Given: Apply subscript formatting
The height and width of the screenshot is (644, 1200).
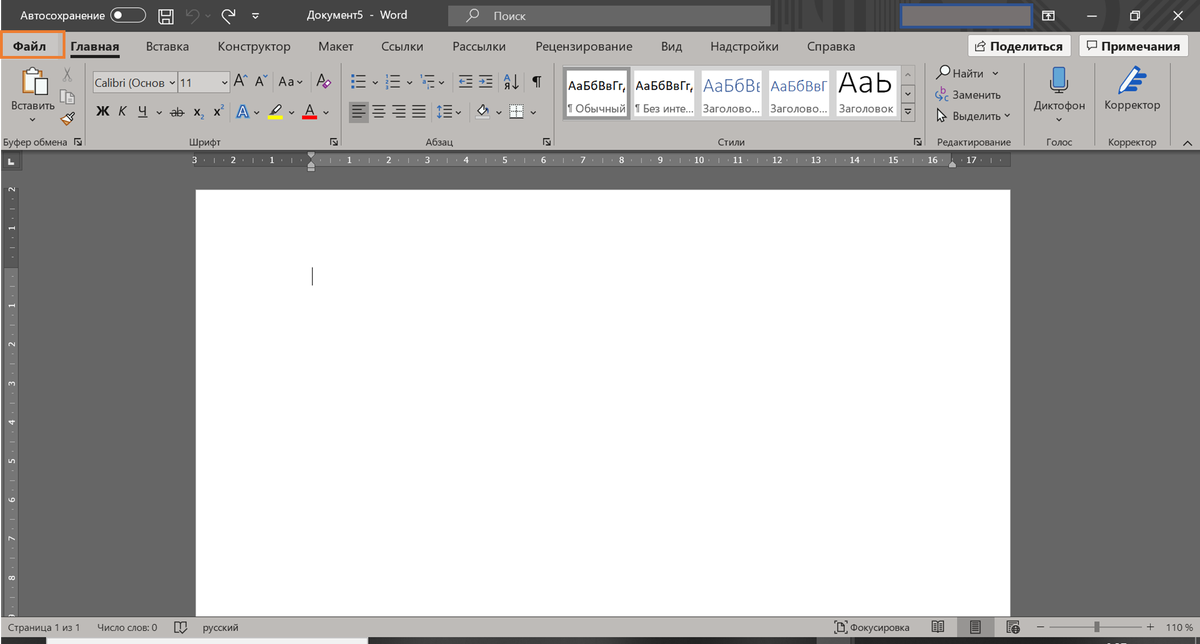Looking at the screenshot, I should coord(198,112).
